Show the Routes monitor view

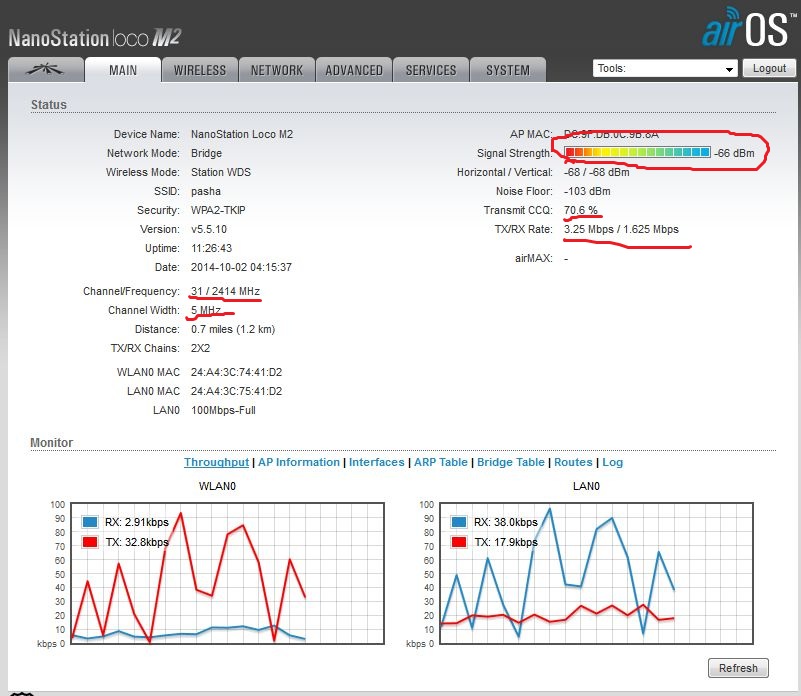[573, 462]
